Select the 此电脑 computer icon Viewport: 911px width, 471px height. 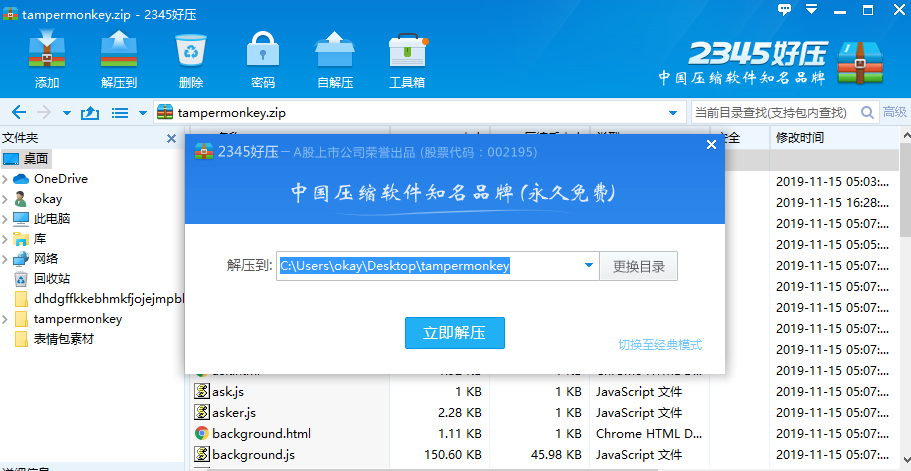tap(21, 219)
